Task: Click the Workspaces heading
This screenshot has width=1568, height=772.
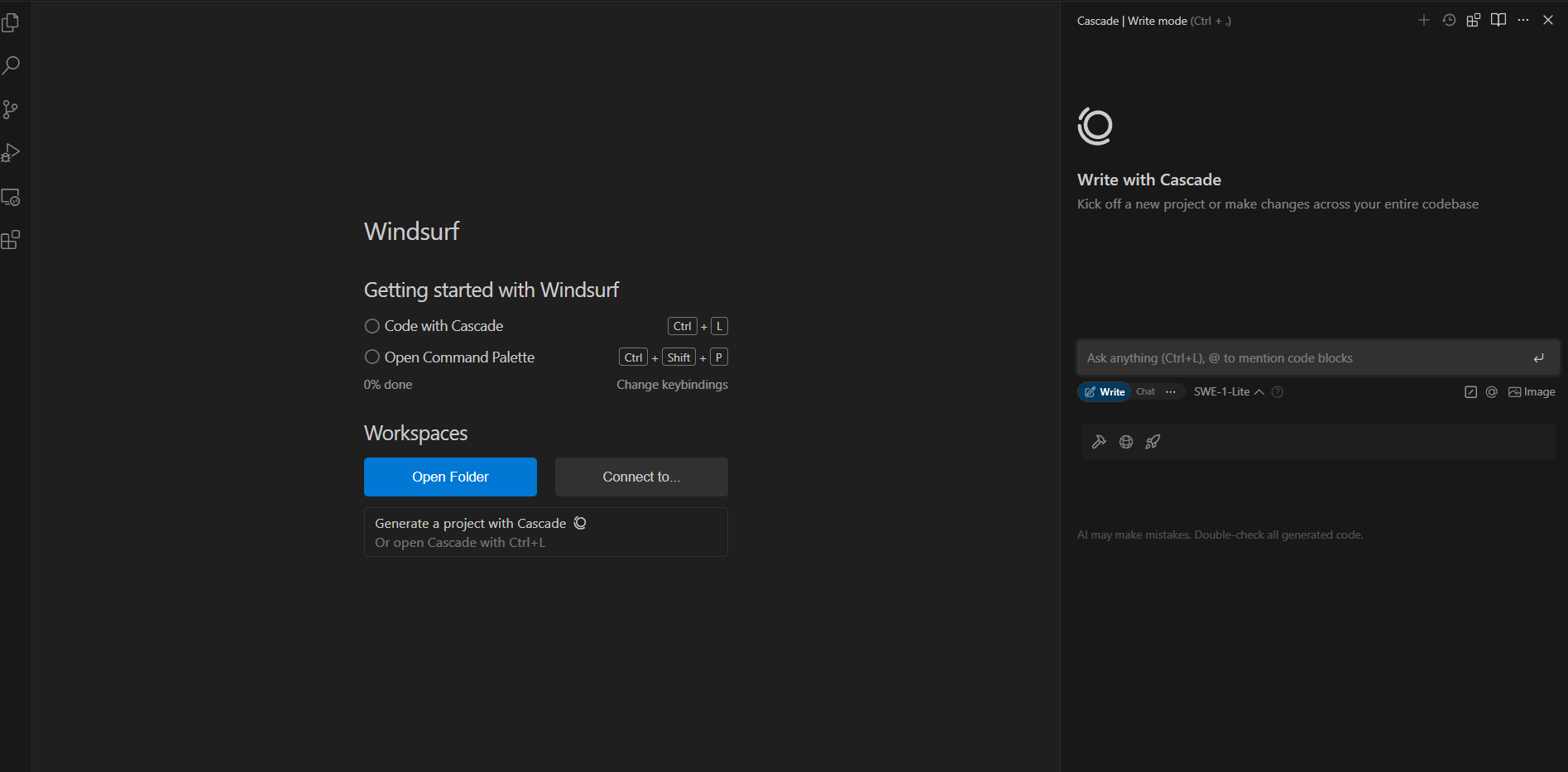Action: click(415, 433)
